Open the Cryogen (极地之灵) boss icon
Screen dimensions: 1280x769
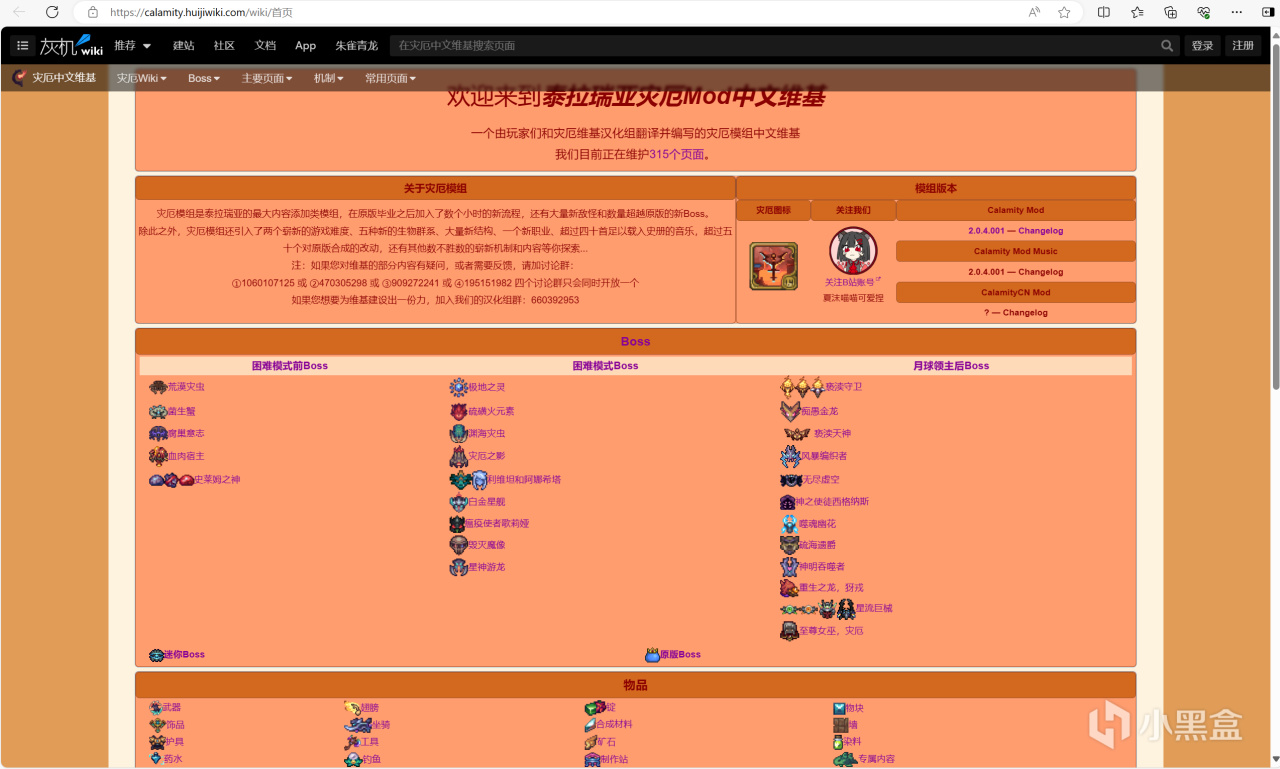(x=458, y=387)
